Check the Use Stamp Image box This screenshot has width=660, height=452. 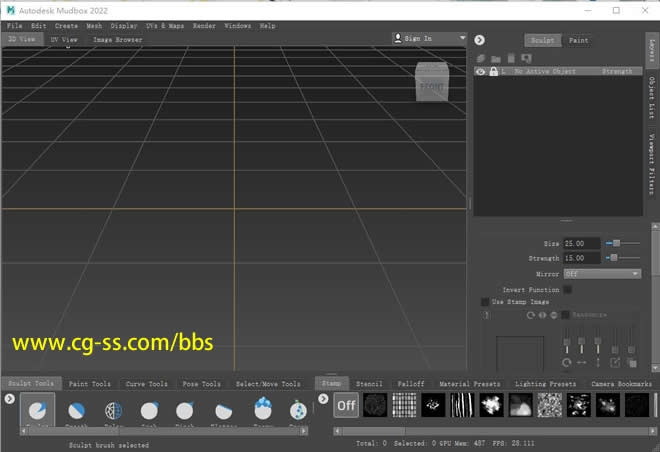pyautogui.click(x=485, y=301)
